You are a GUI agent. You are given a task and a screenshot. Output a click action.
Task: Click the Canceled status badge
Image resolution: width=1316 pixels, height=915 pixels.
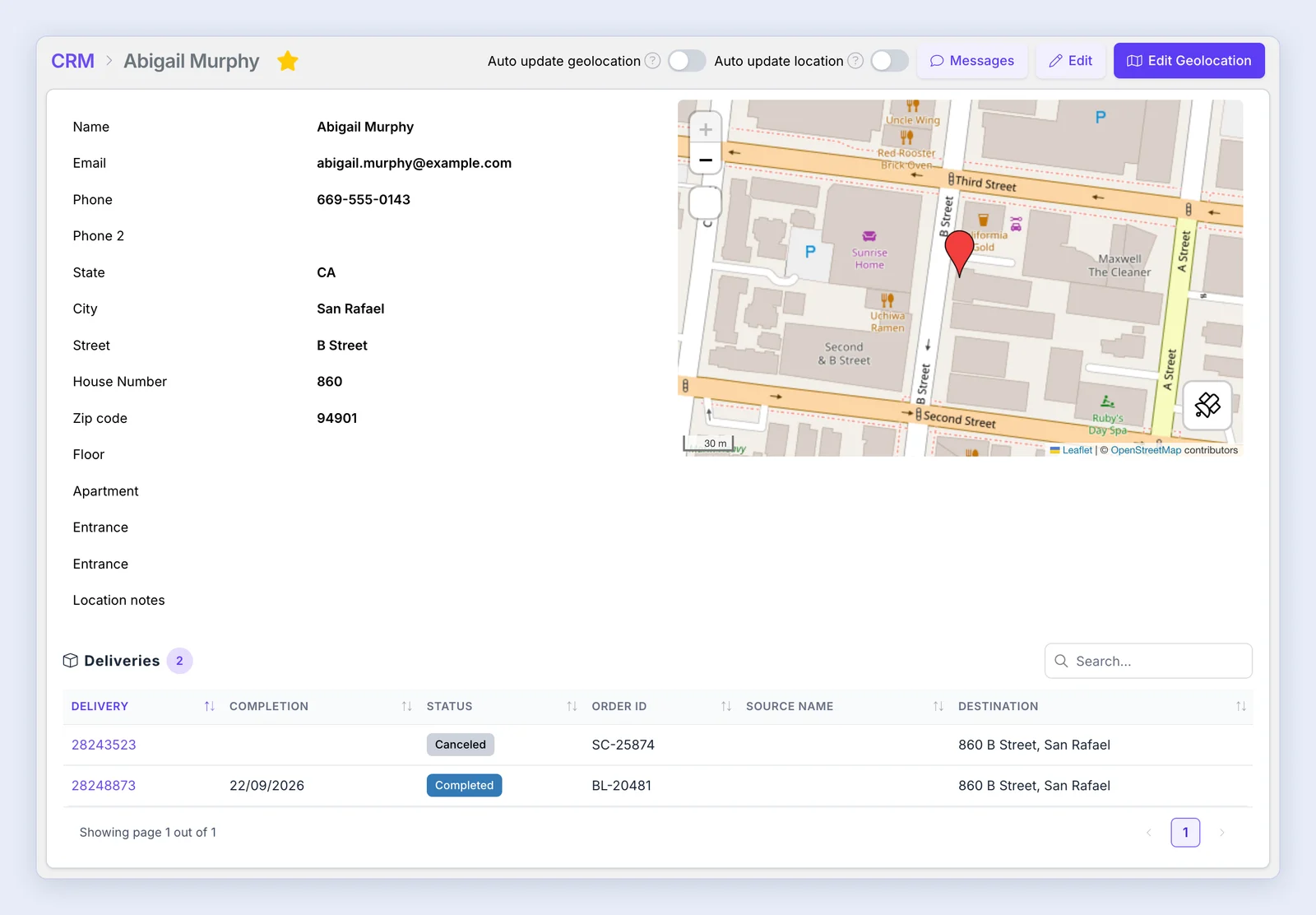click(461, 745)
